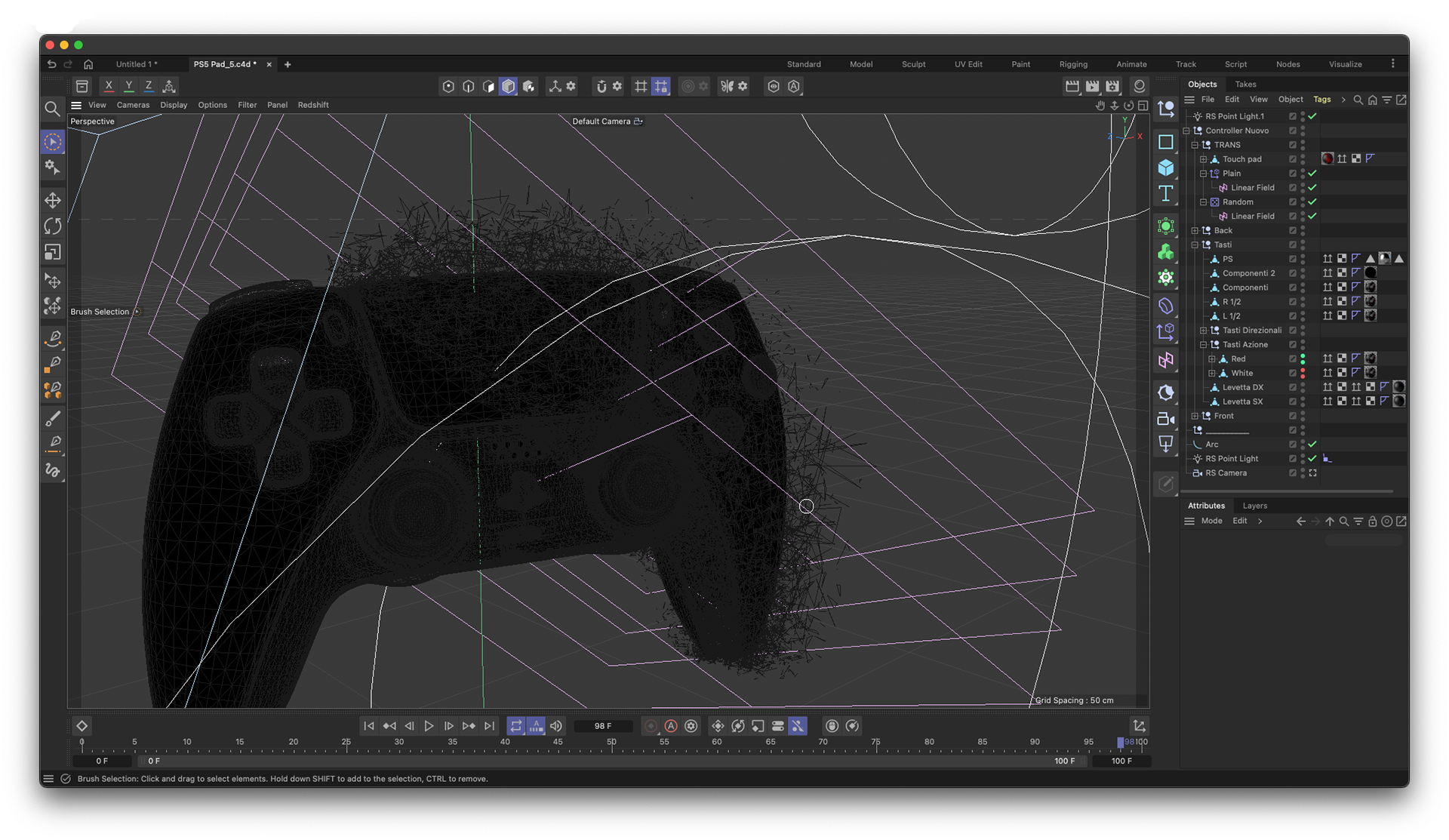1449x840 pixels.
Task: Add a Cube primitive object
Action: pos(1166,168)
